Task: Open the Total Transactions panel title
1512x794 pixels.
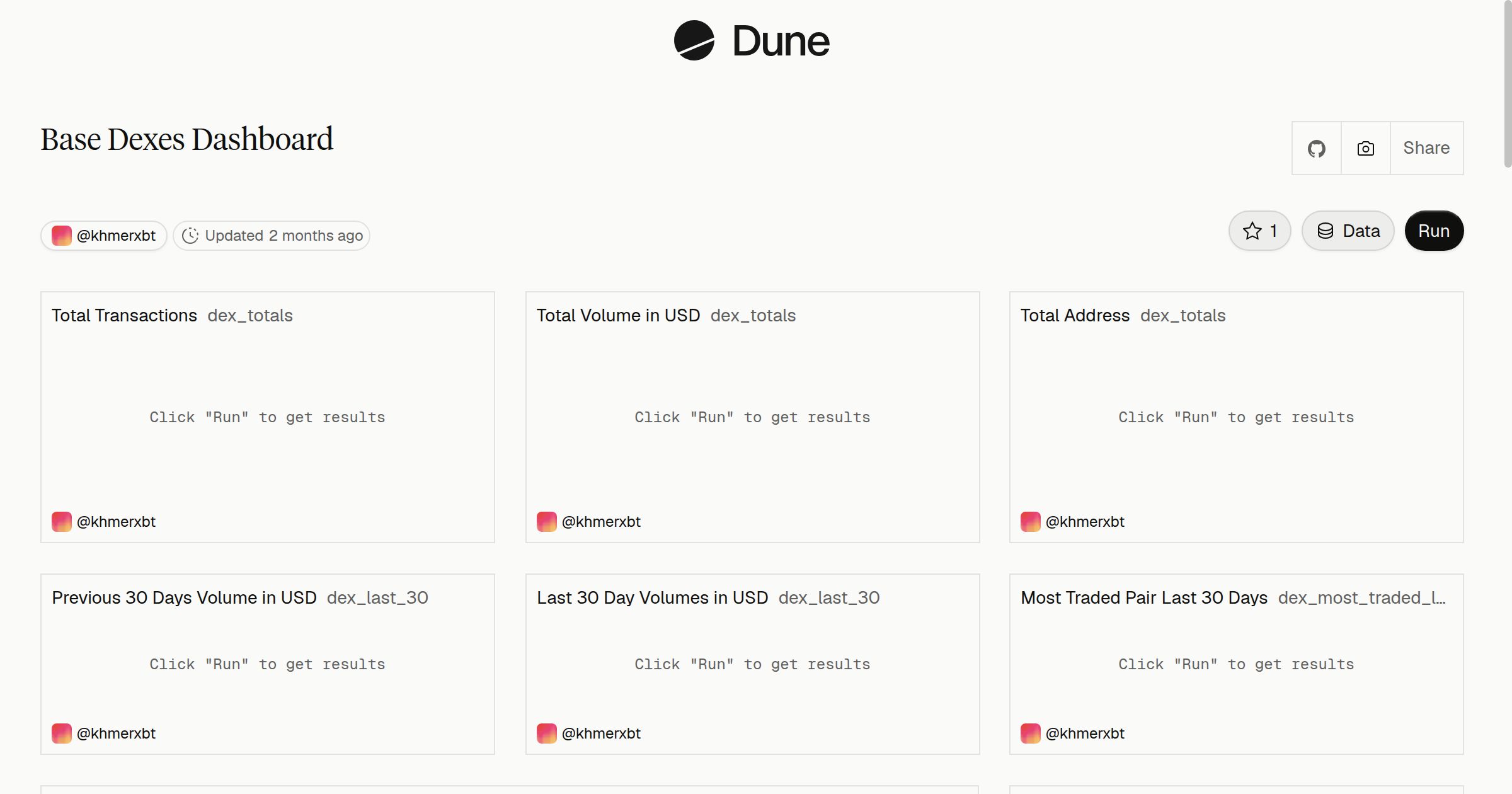Action: tap(124, 315)
